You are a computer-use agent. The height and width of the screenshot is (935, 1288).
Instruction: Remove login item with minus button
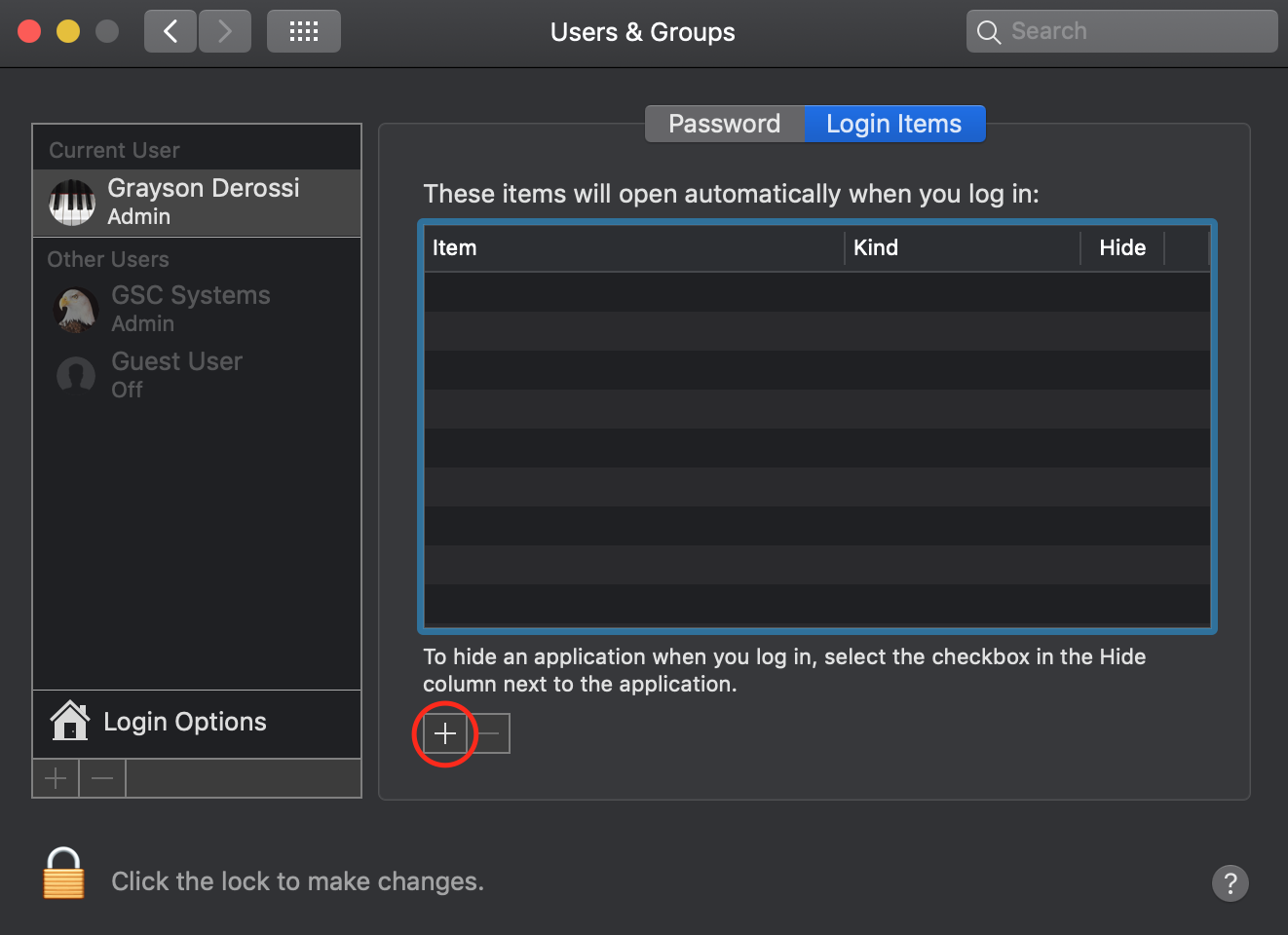489,733
